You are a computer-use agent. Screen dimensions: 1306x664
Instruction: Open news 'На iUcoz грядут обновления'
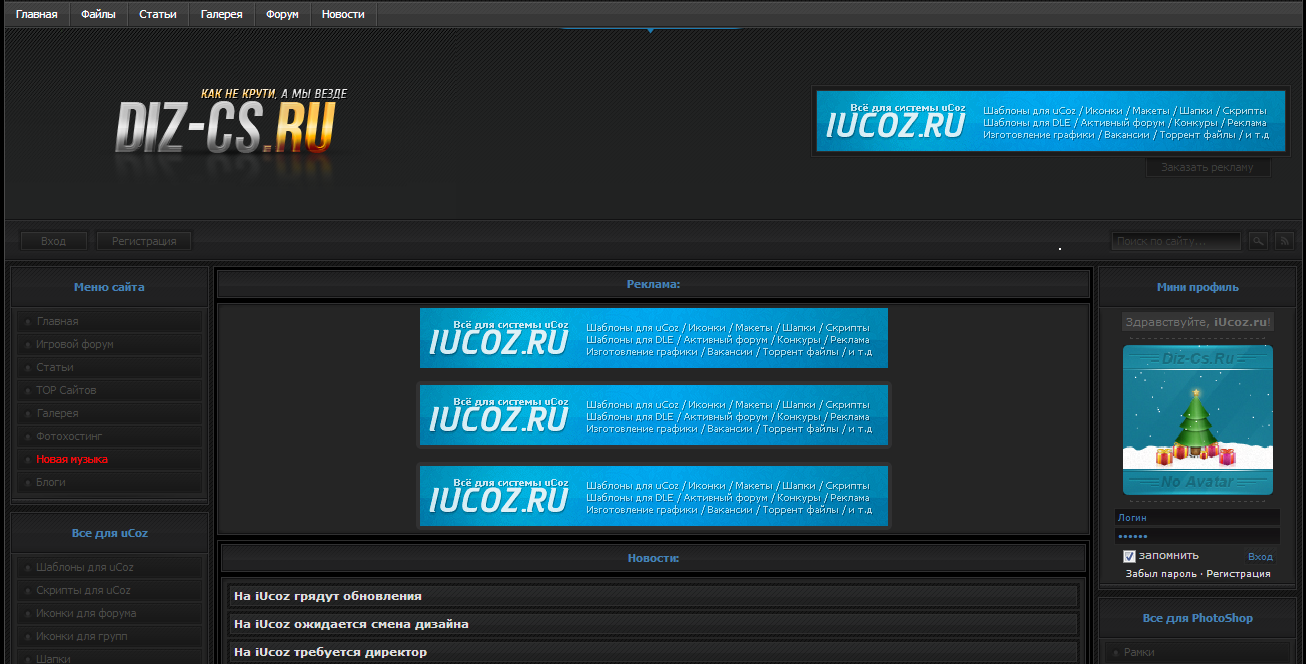pos(328,596)
